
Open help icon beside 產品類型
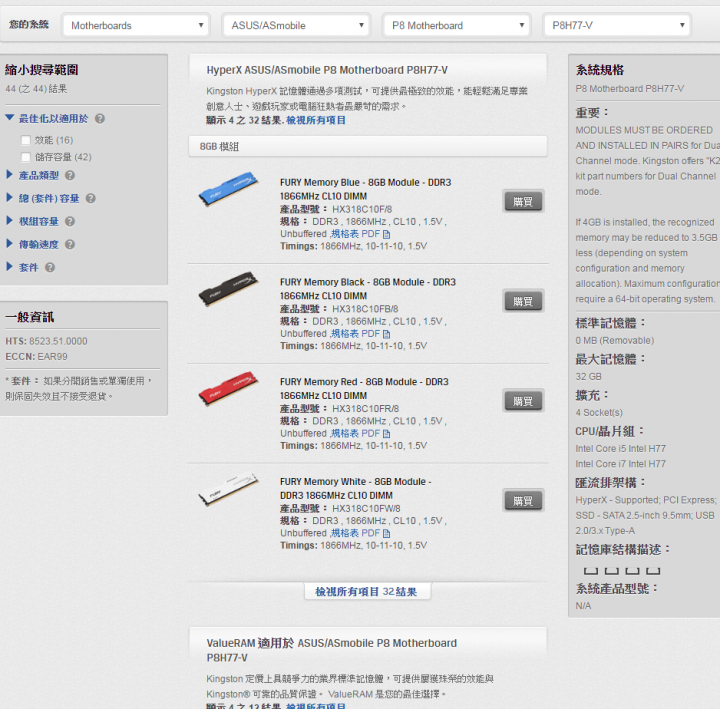[70, 175]
